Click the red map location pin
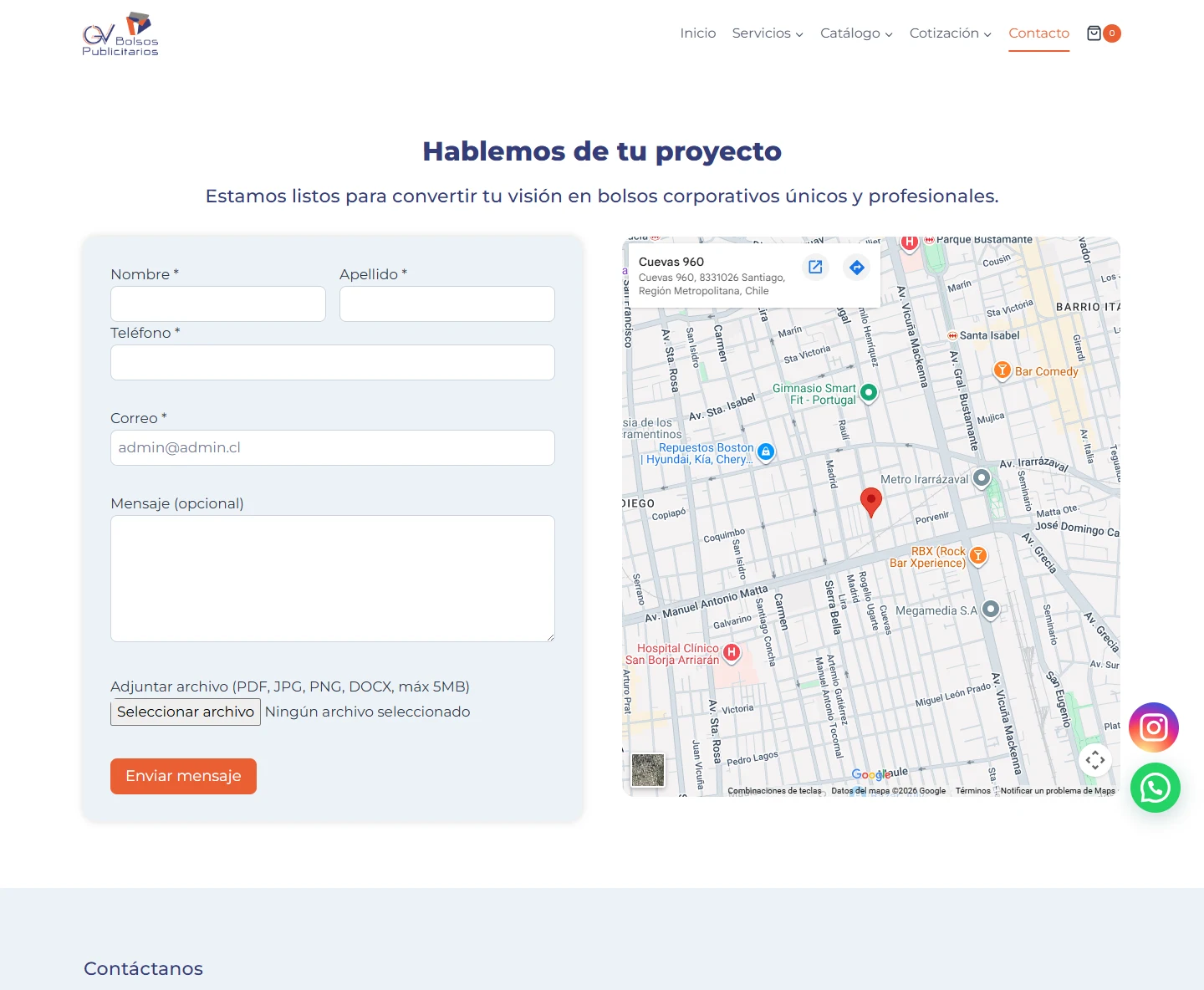The image size is (1204, 990). (x=870, y=502)
